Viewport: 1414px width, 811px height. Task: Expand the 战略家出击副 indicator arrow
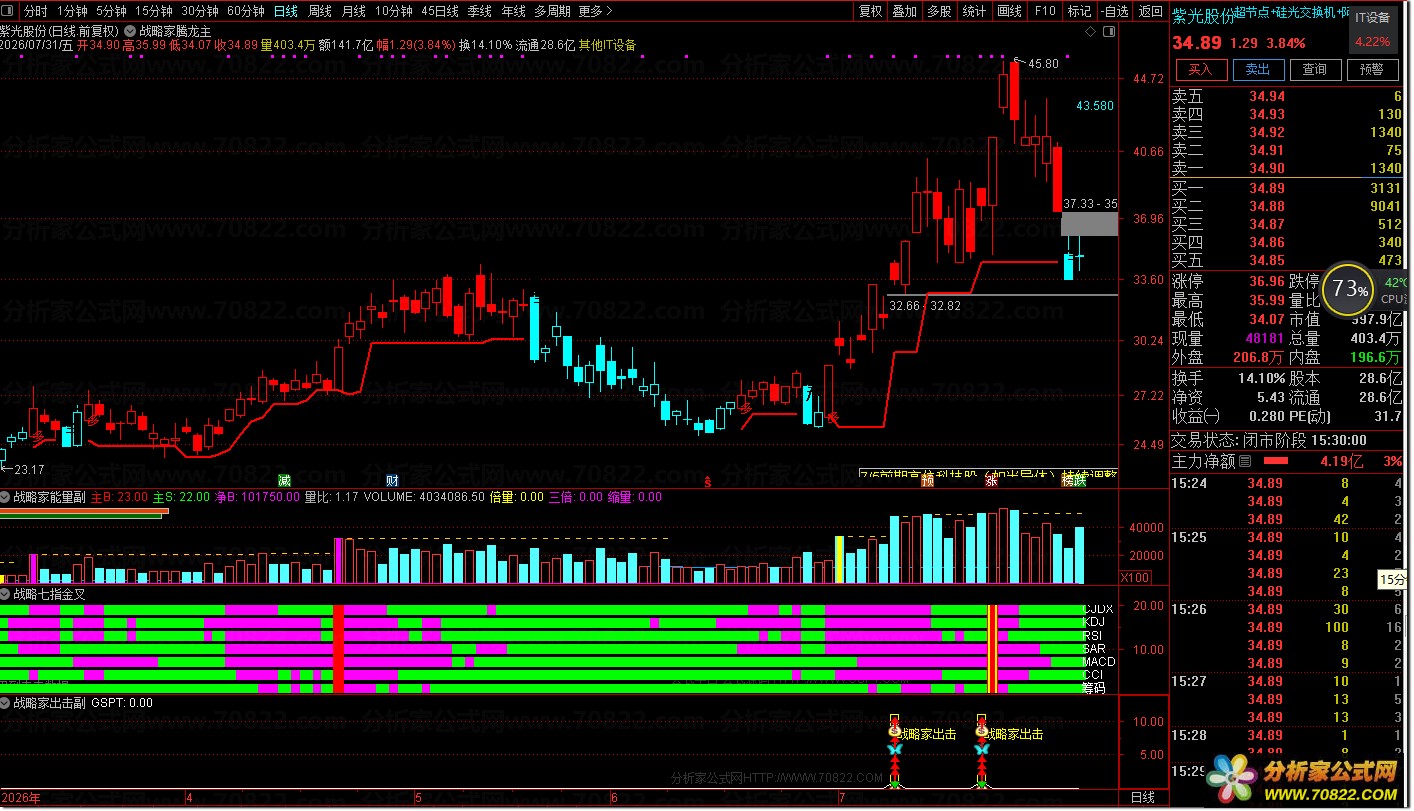[6, 703]
